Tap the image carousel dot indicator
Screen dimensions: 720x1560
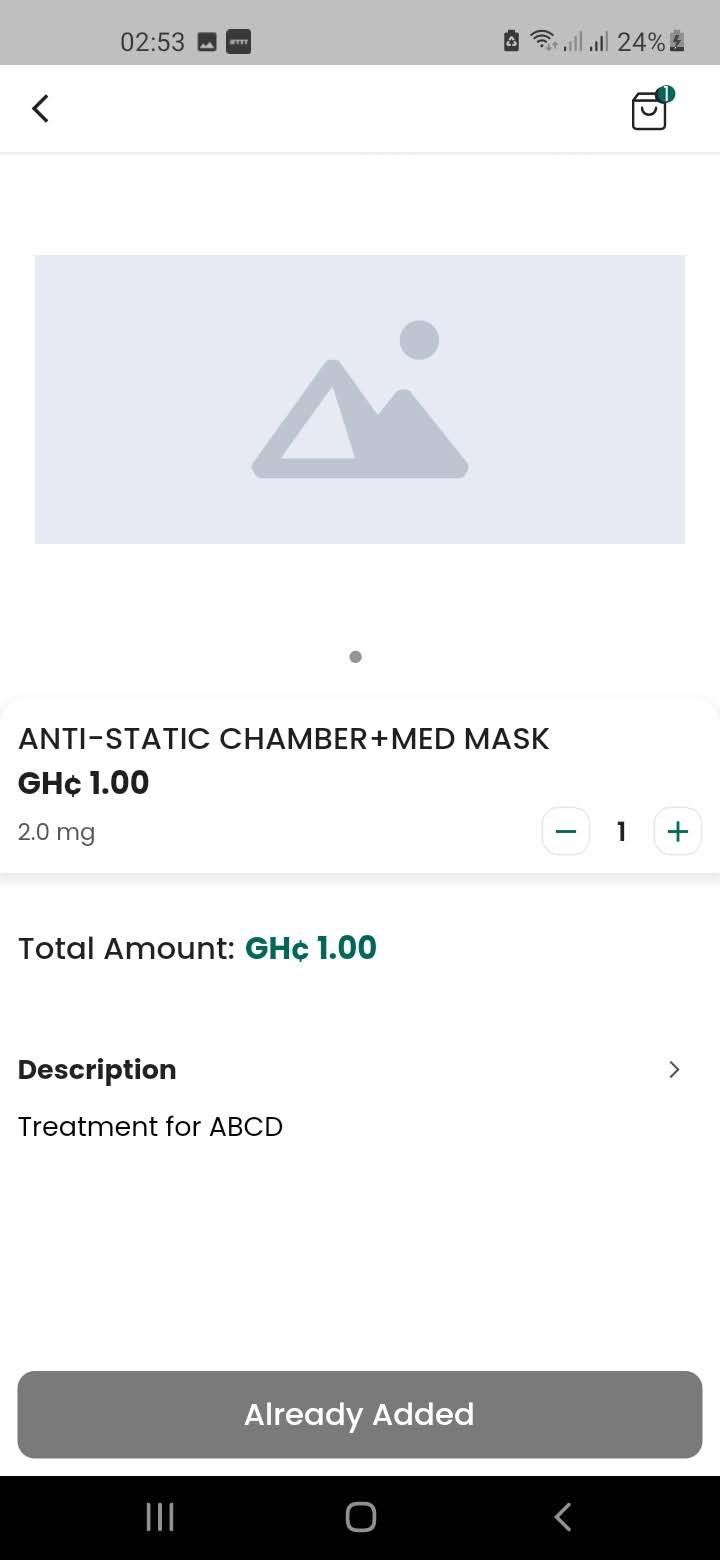(355, 657)
